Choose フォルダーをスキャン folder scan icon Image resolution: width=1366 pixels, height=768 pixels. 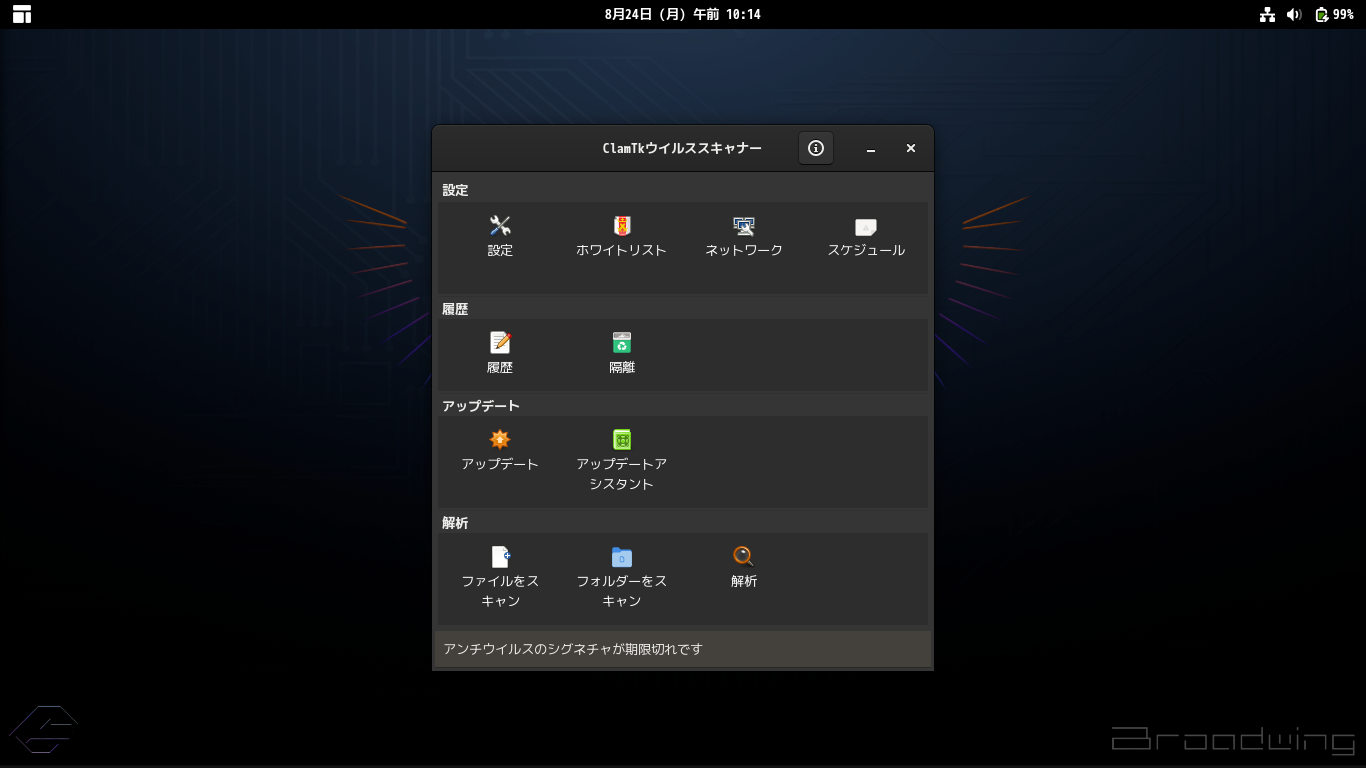pos(622,557)
